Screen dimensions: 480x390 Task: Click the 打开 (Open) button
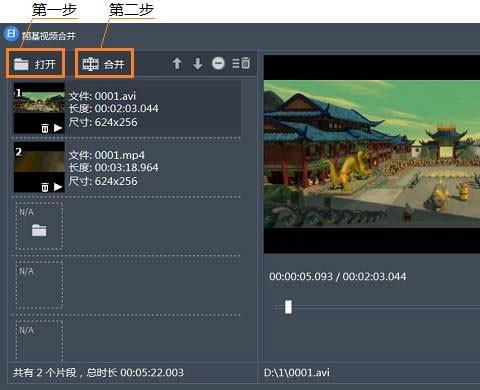click(35, 63)
